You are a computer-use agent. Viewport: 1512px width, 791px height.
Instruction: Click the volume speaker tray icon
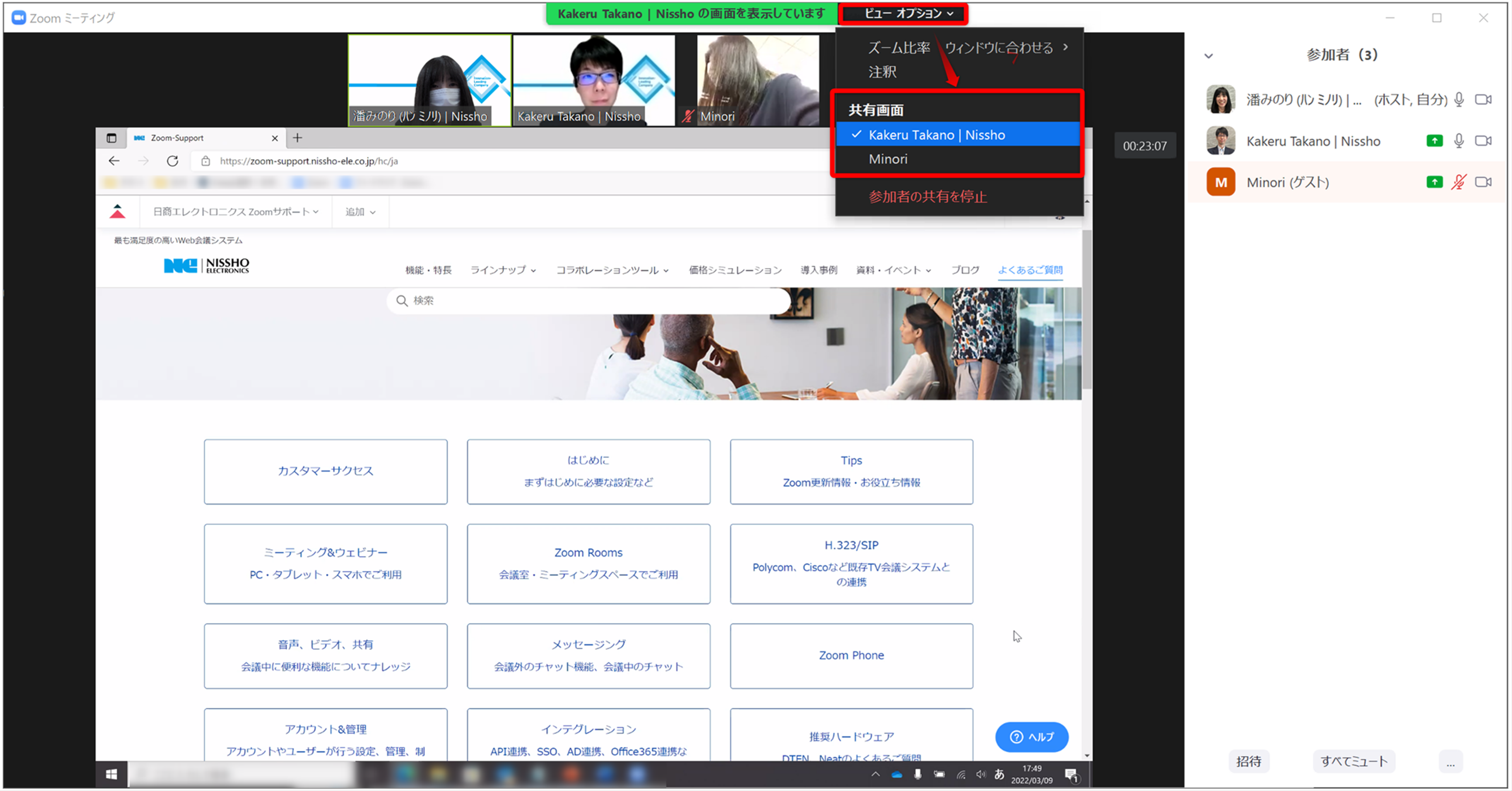(x=981, y=775)
